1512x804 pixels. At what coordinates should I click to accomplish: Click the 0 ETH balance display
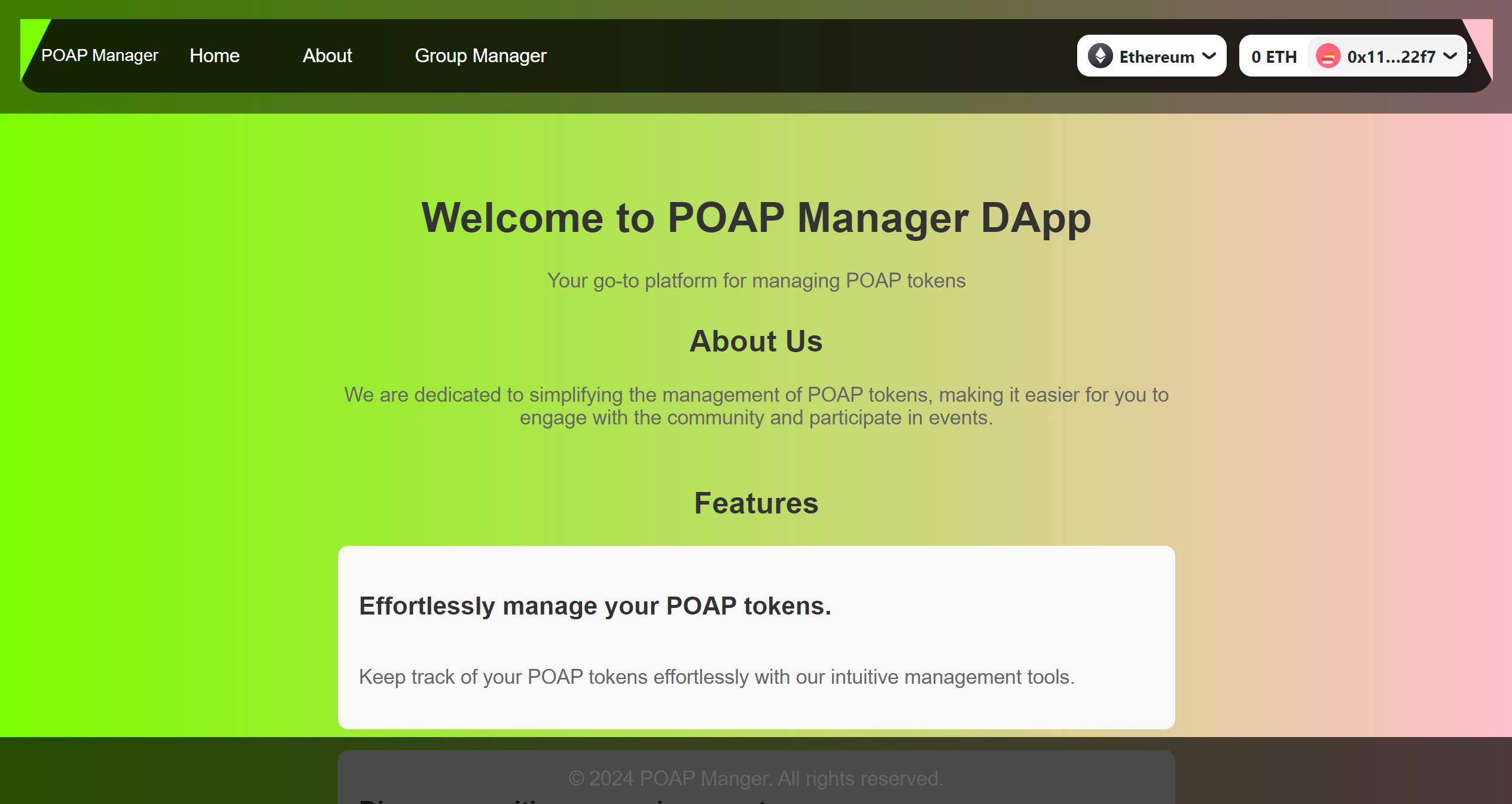(x=1274, y=56)
